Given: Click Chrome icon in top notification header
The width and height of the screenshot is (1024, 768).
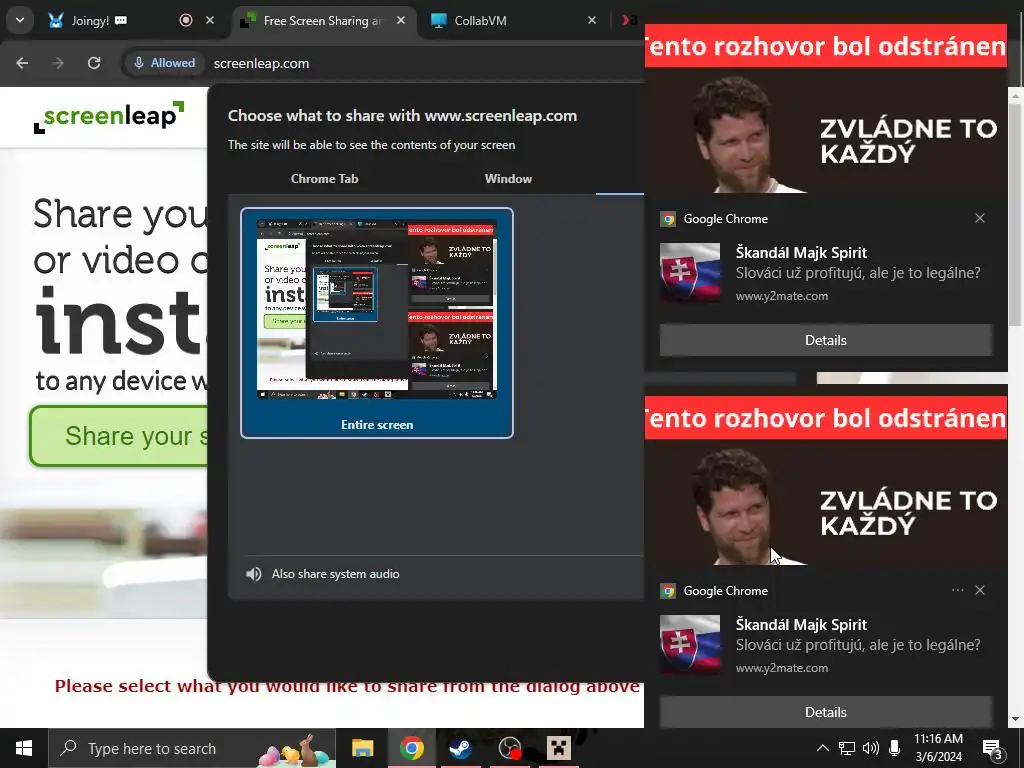Looking at the screenshot, I should [x=668, y=219].
